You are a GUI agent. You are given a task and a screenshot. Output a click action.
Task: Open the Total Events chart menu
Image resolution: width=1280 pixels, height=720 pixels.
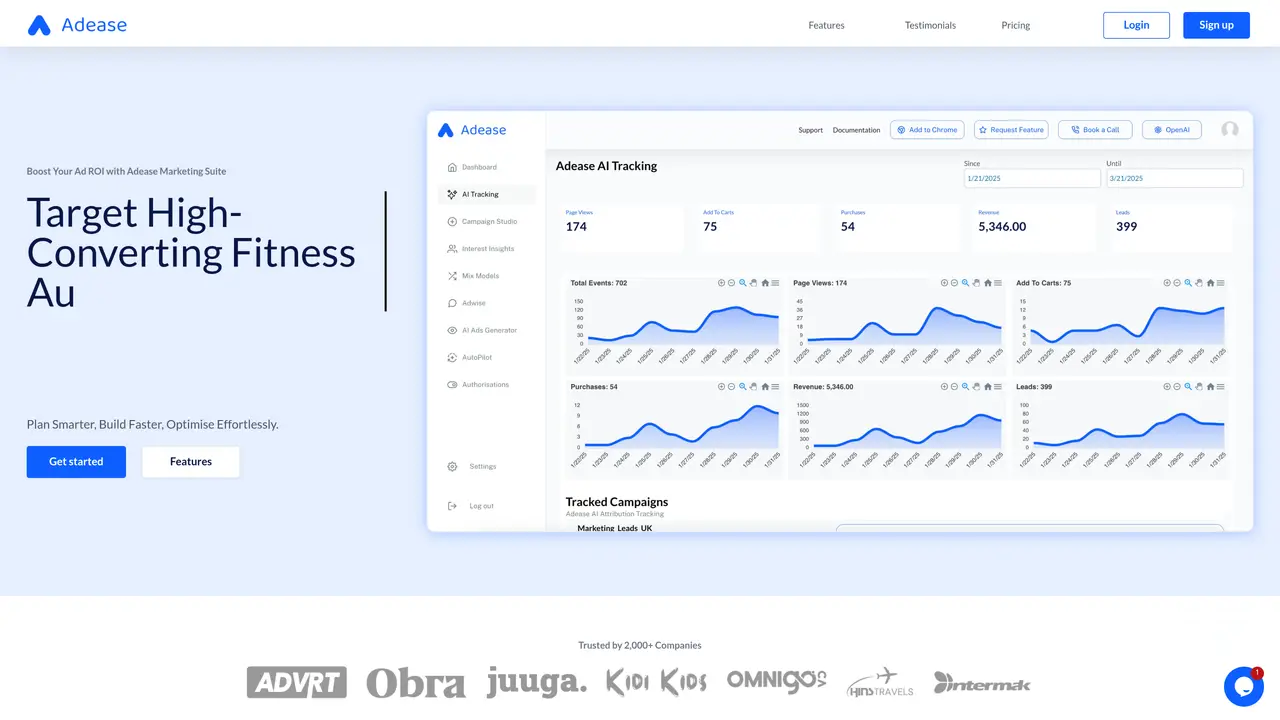pyautogui.click(x=775, y=283)
